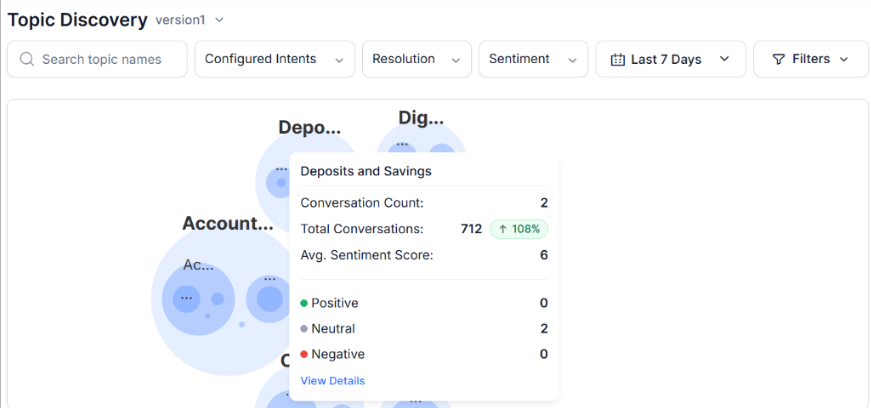Image resolution: width=871 pixels, height=408 pixels.
Task: Expand the Last 7 Days chevron
Action: point(725,60)
